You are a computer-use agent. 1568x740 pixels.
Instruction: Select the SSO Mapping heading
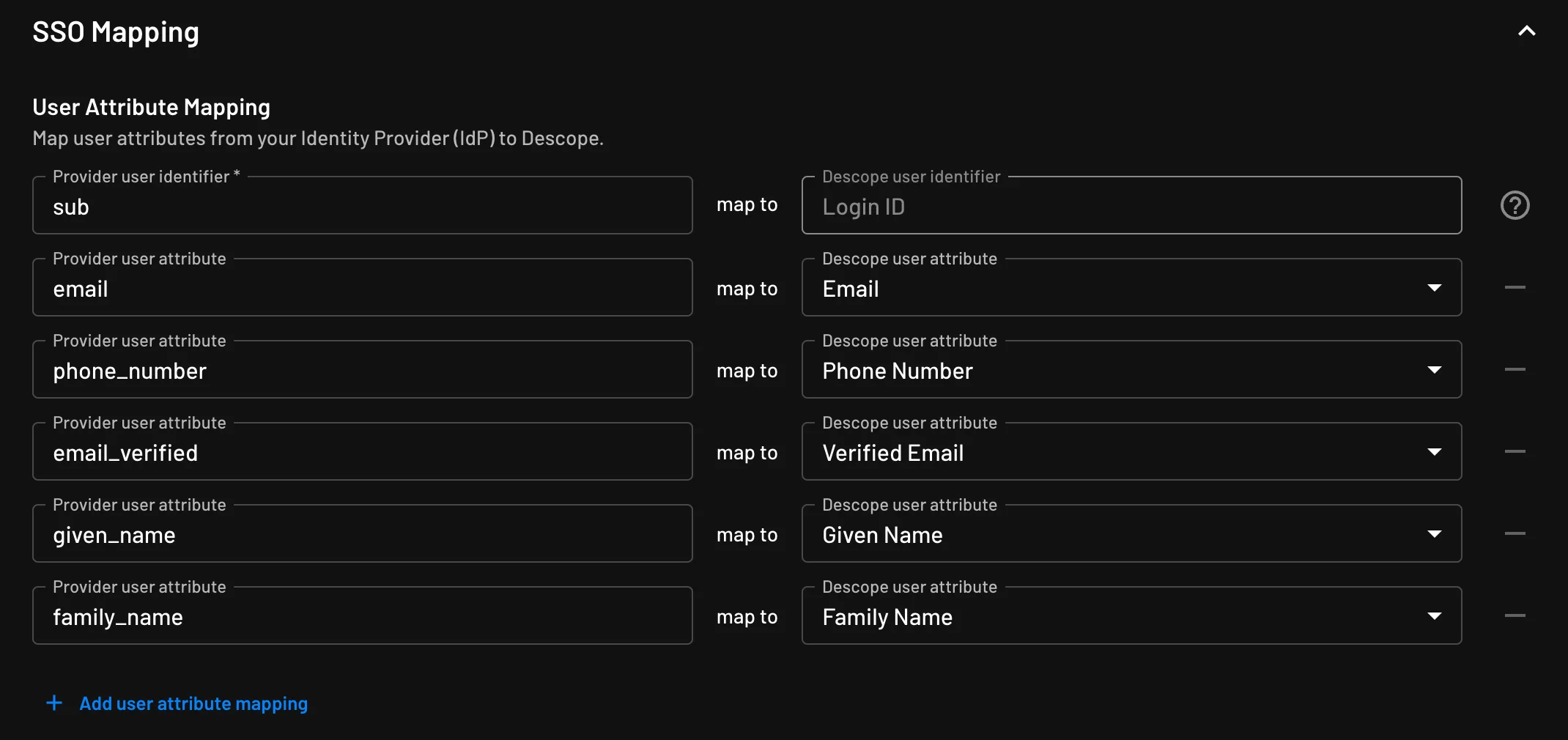pyautogui.click(x=115, y=32)
